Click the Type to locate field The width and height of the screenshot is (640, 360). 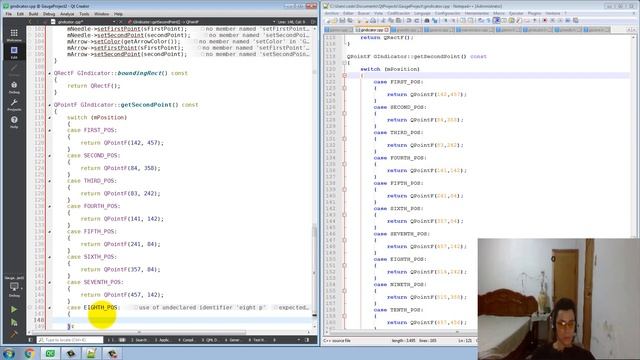tap(70, 340)
